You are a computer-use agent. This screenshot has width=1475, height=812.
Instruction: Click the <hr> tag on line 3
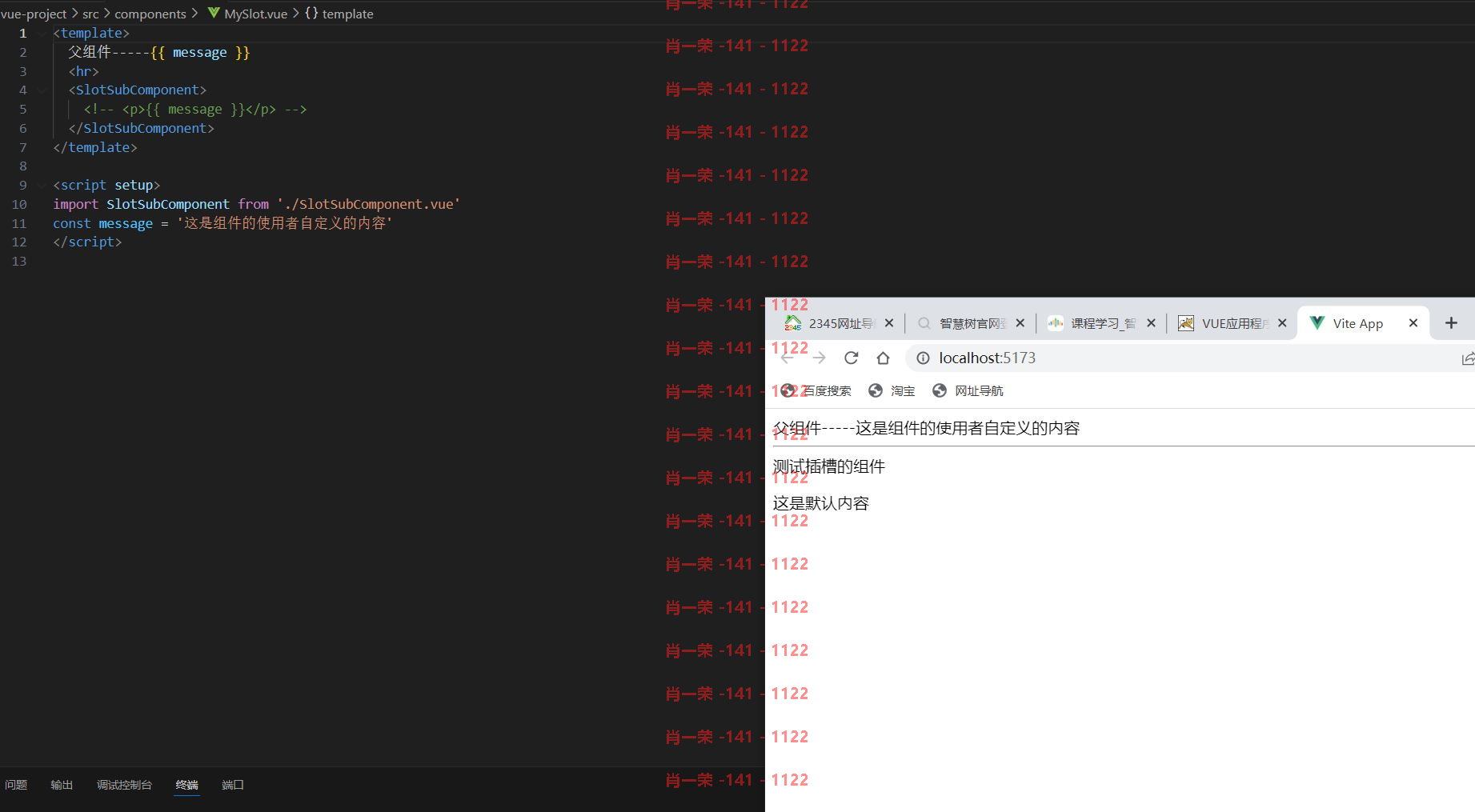83,71
